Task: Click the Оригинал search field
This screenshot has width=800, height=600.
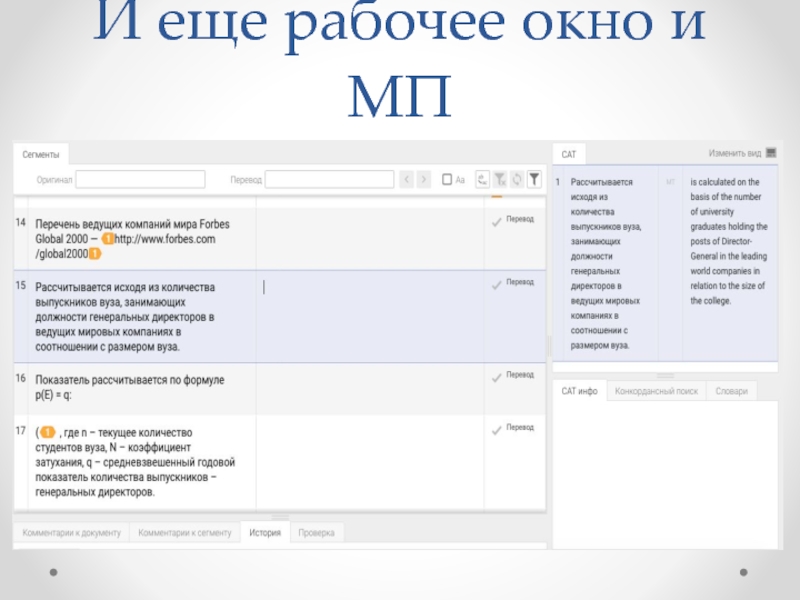Action: 140,179
